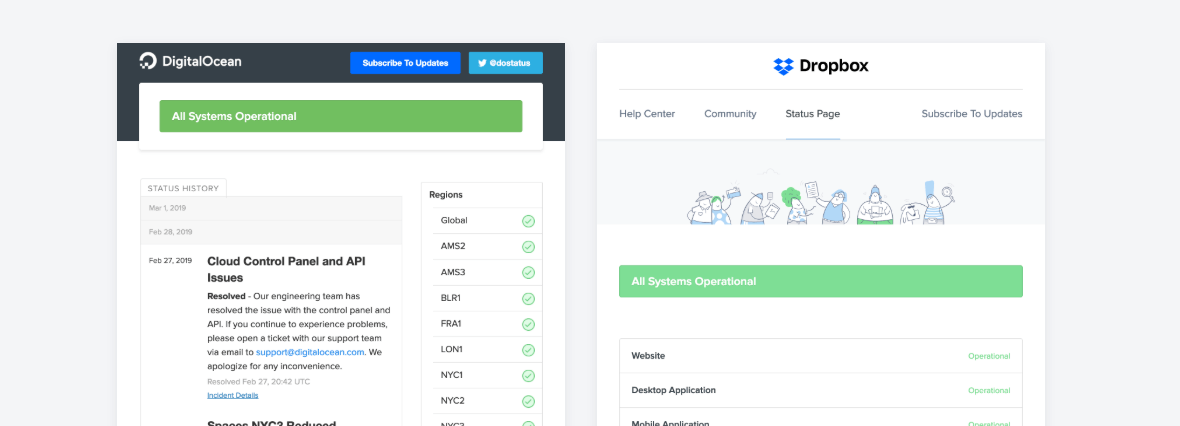
Task: Click the Global region row label
Action: [455, 221]
